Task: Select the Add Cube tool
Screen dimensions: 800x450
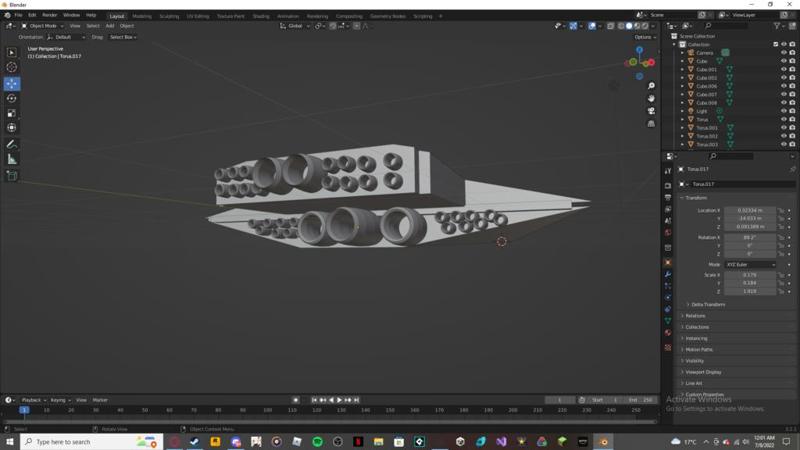Action: pos(12,176)
